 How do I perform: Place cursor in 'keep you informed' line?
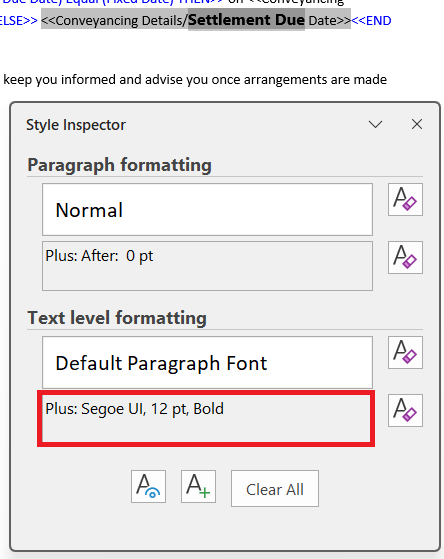[x=195, y=80]
